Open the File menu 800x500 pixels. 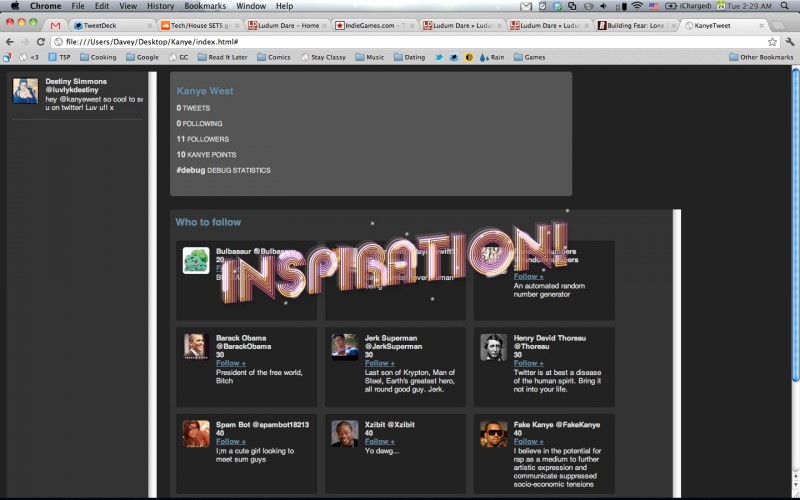click(x=78, y=6)
